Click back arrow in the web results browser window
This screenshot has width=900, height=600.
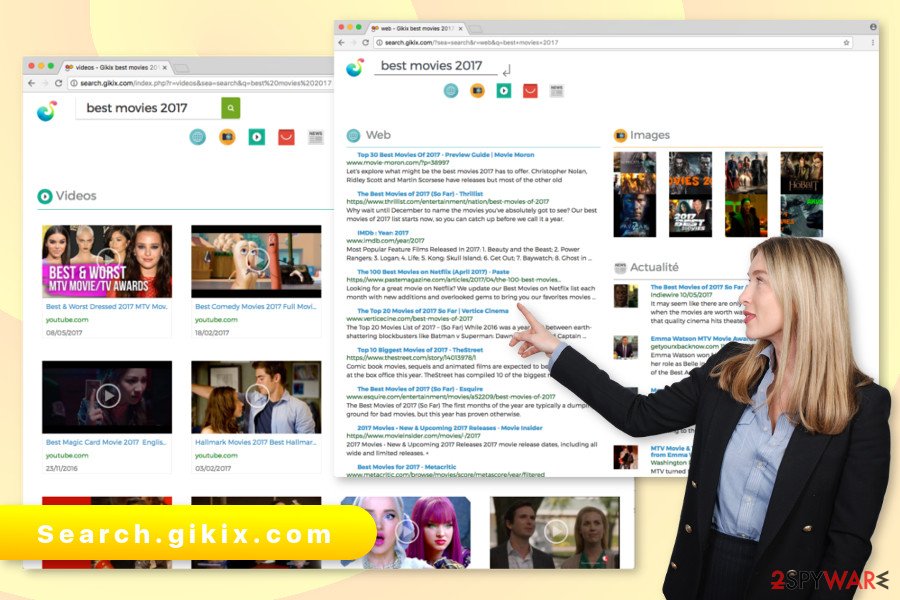click(x=342, y=42)
